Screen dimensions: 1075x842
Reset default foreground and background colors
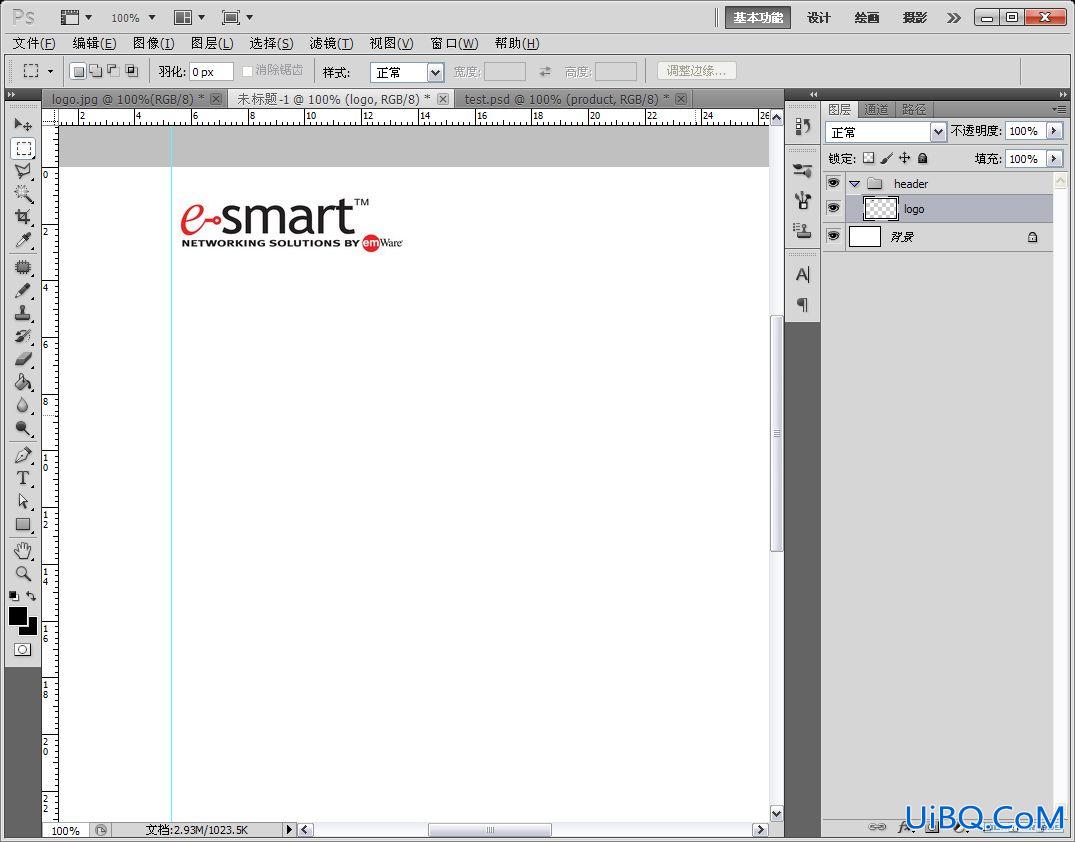point(14,596)
